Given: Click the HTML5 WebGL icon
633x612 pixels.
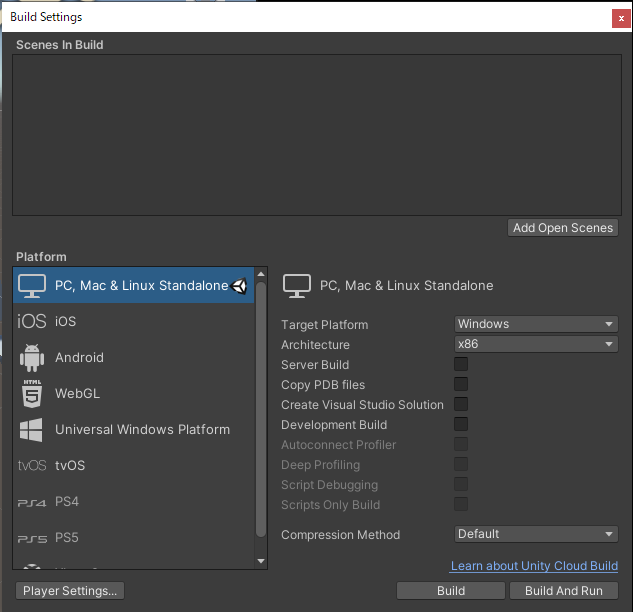Looking at the screenshot, I should point(32,394).
